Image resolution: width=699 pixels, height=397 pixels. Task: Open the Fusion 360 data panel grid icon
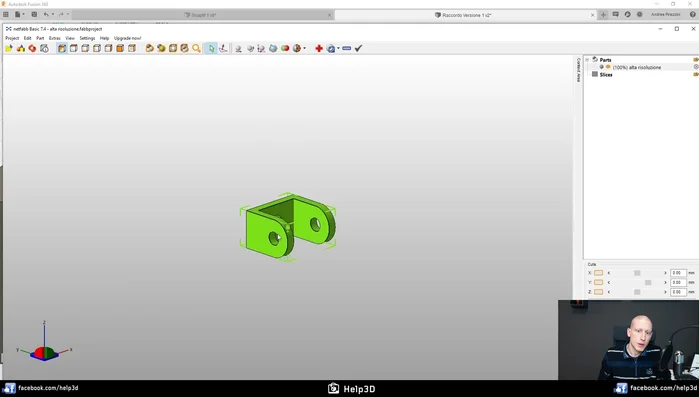(6, 14)
